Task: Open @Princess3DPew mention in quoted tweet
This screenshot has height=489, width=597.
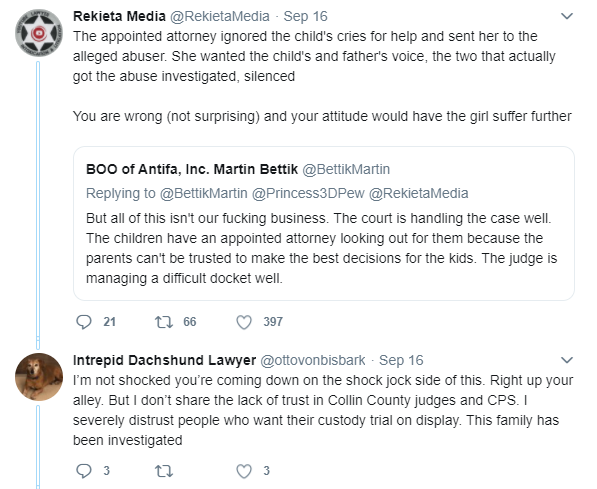Action: tap(308, 193)
